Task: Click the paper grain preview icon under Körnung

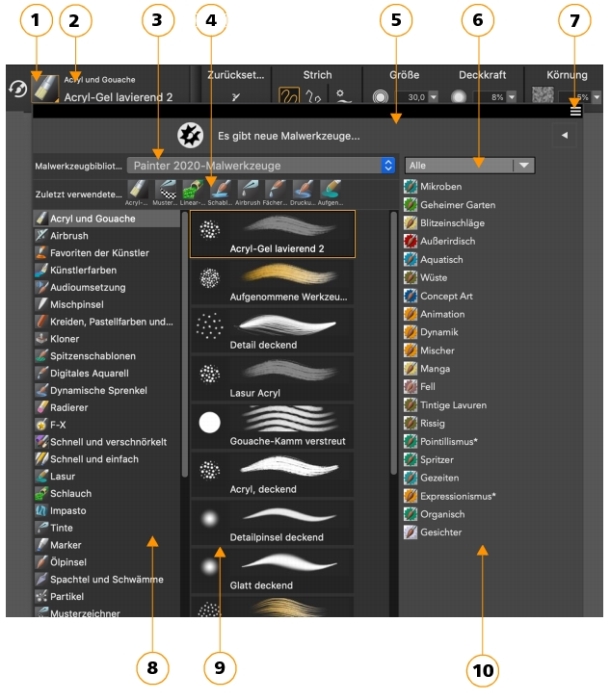Action: (x=543, y=96)
